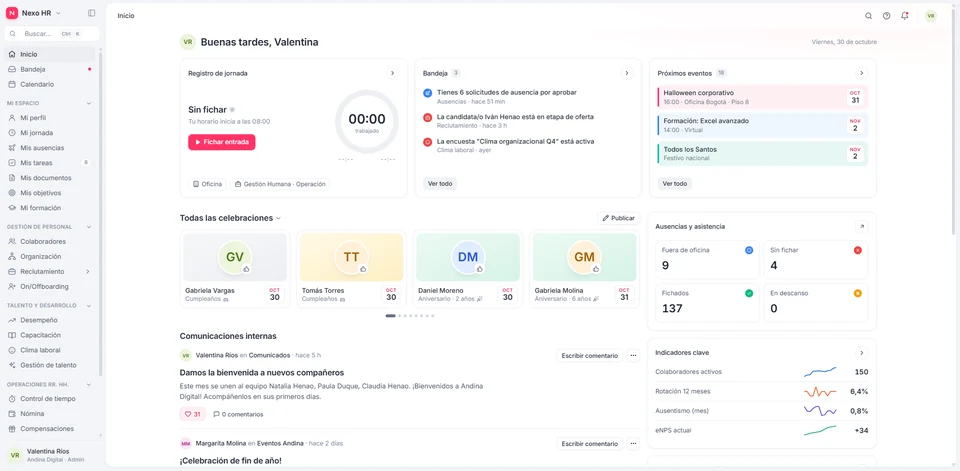Open Mis tareas in sidebar
This screenshot has width=960, height=471.
[50, 163]
